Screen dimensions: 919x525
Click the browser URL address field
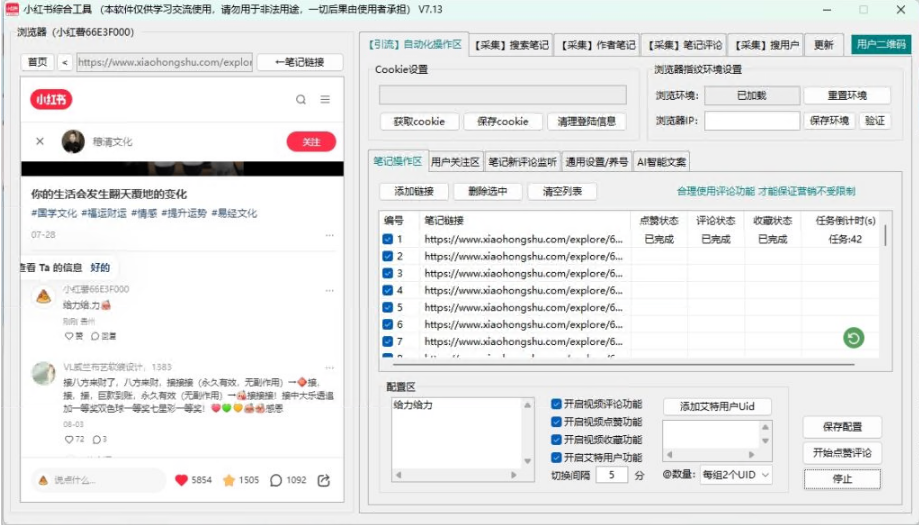[x=165, y=62]
